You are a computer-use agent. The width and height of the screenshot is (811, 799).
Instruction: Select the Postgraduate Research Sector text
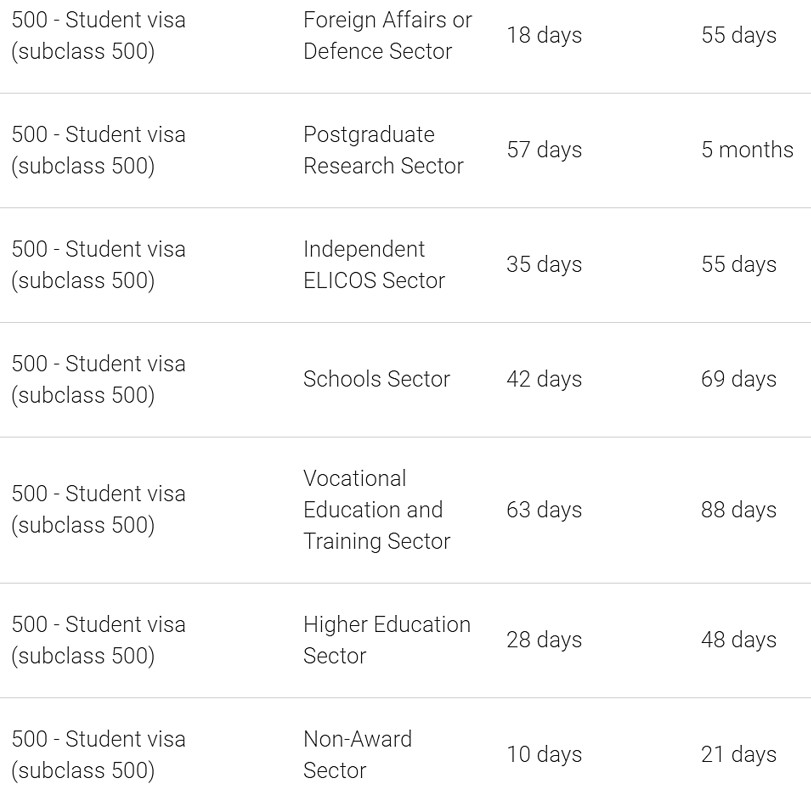[x=383, y=150]
